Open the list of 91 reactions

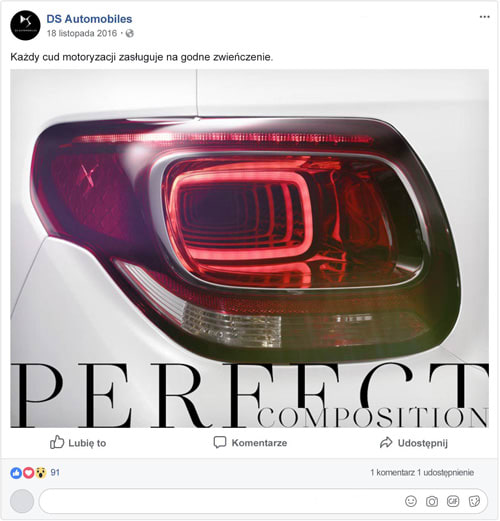click(x=55, y=472)
